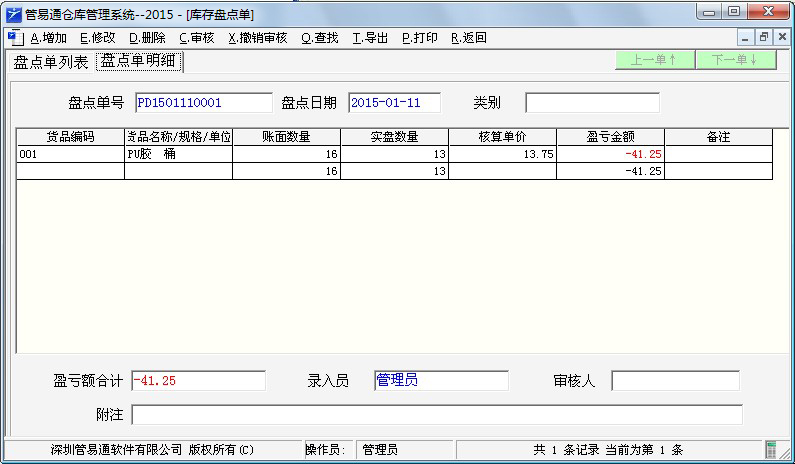Close the inner 库存盘点单 document window

point(780,38)
